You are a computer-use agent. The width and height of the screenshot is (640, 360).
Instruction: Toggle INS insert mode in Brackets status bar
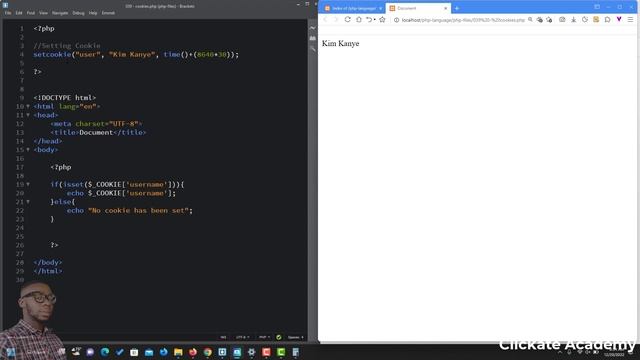click(223, 338)
